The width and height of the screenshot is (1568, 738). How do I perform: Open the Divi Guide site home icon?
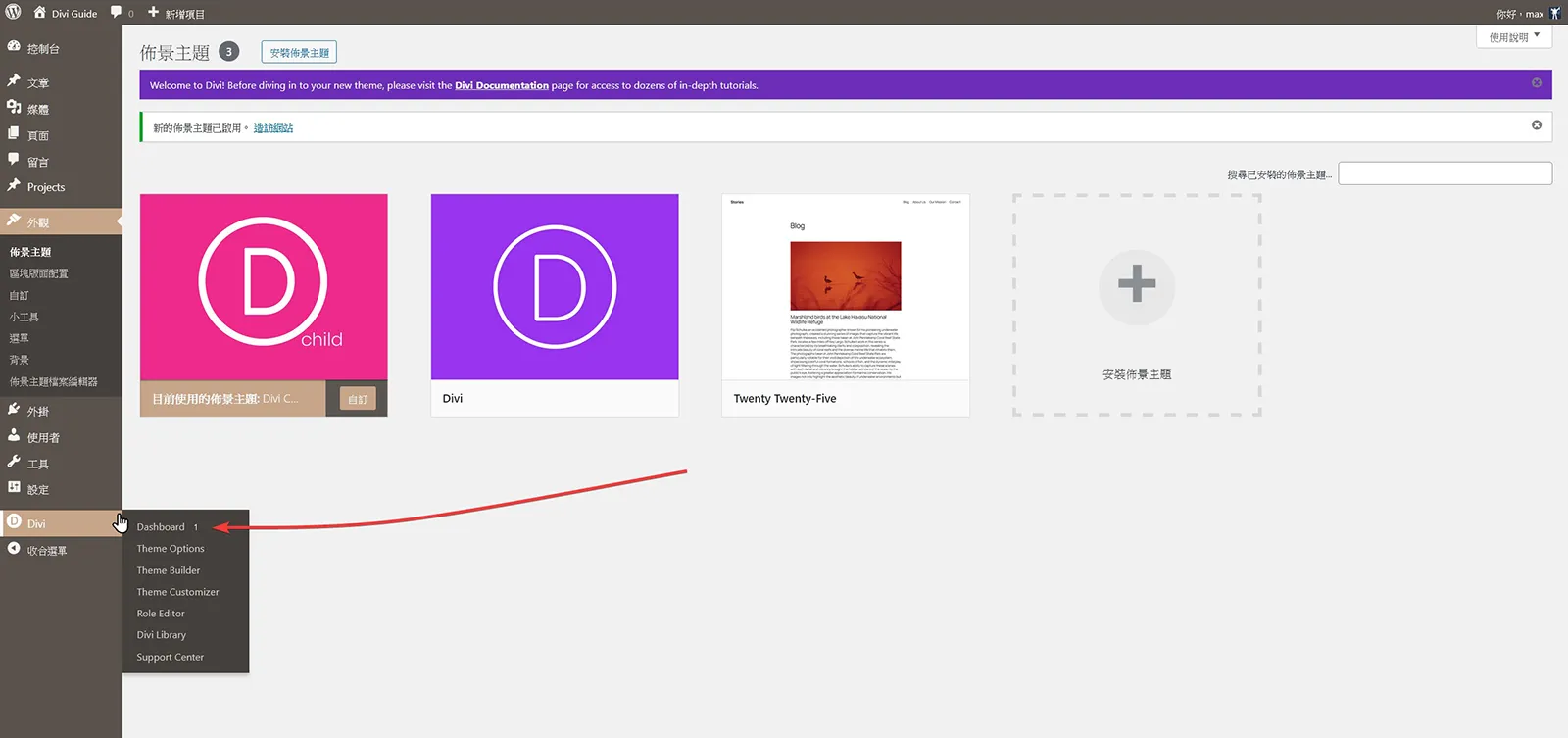(x=39, y=13)
